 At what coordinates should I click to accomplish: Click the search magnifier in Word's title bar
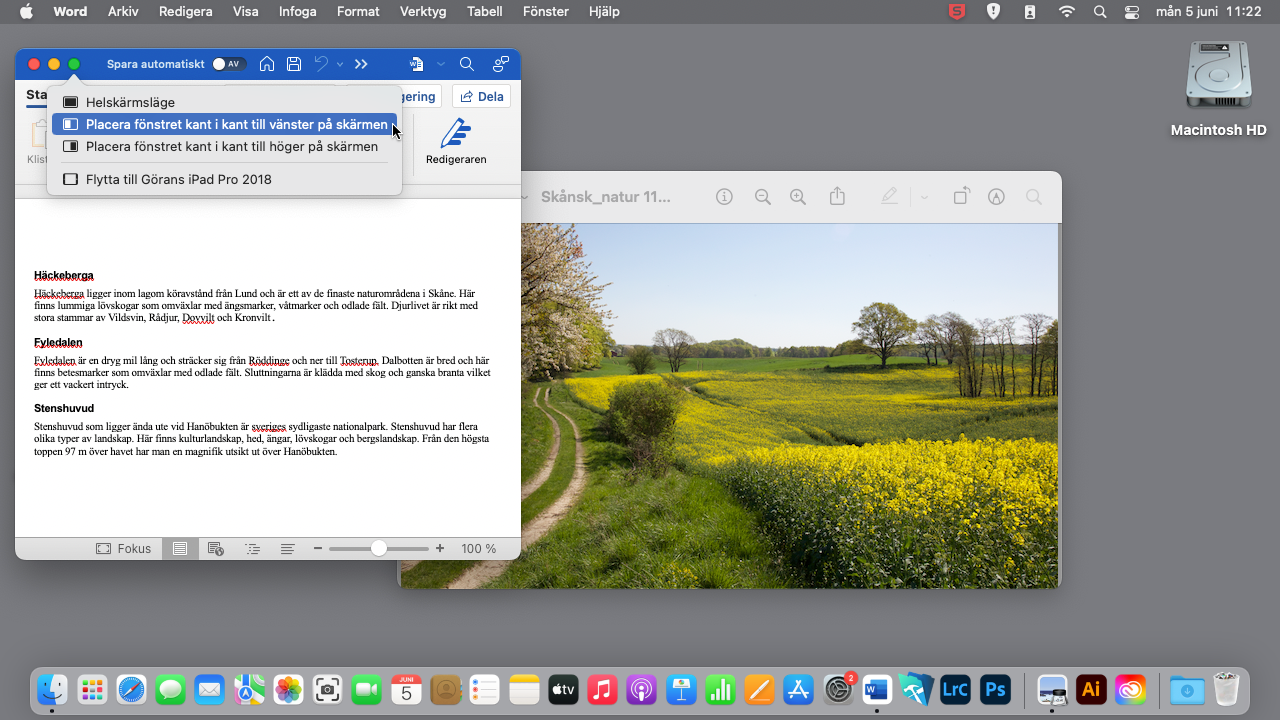(467, 64)
